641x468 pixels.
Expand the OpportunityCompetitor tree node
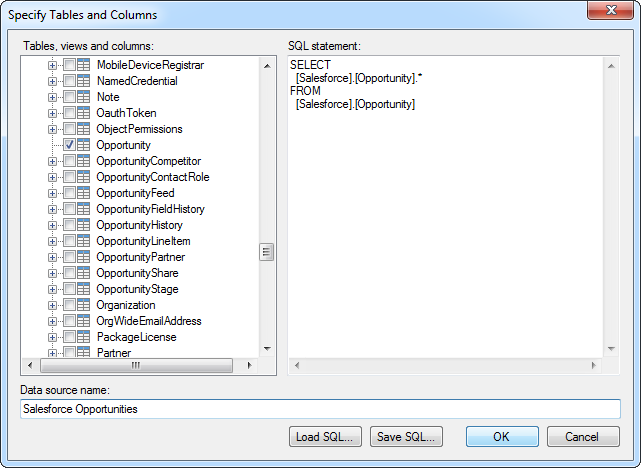pyautogui.click(x=53, y=161)
